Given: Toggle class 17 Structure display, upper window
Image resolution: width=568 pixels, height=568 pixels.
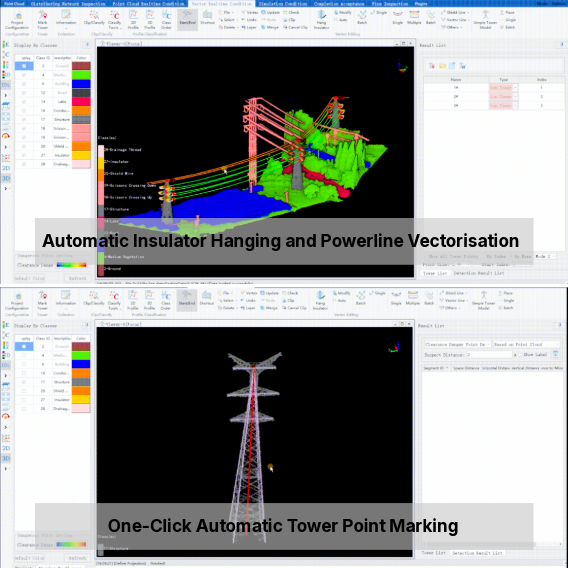Looking at the screenshot, I should coord(24,120).
